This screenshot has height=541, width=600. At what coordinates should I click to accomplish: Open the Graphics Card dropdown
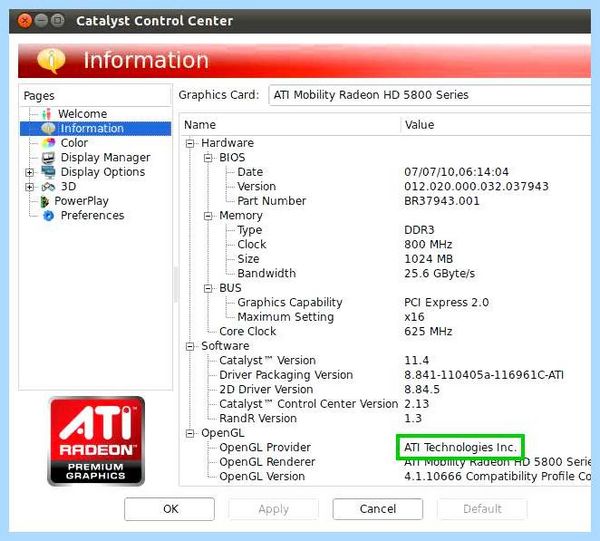(430, 95)
